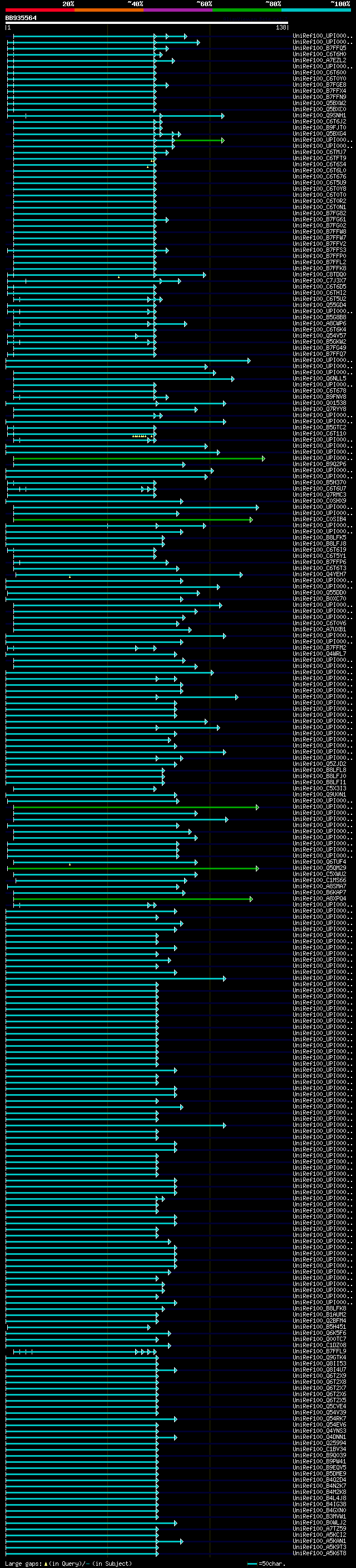Screen dimensions: 356x1568
Task: Select the UniRef100_Q6K5F6 label
Action: pos(319,1333)
